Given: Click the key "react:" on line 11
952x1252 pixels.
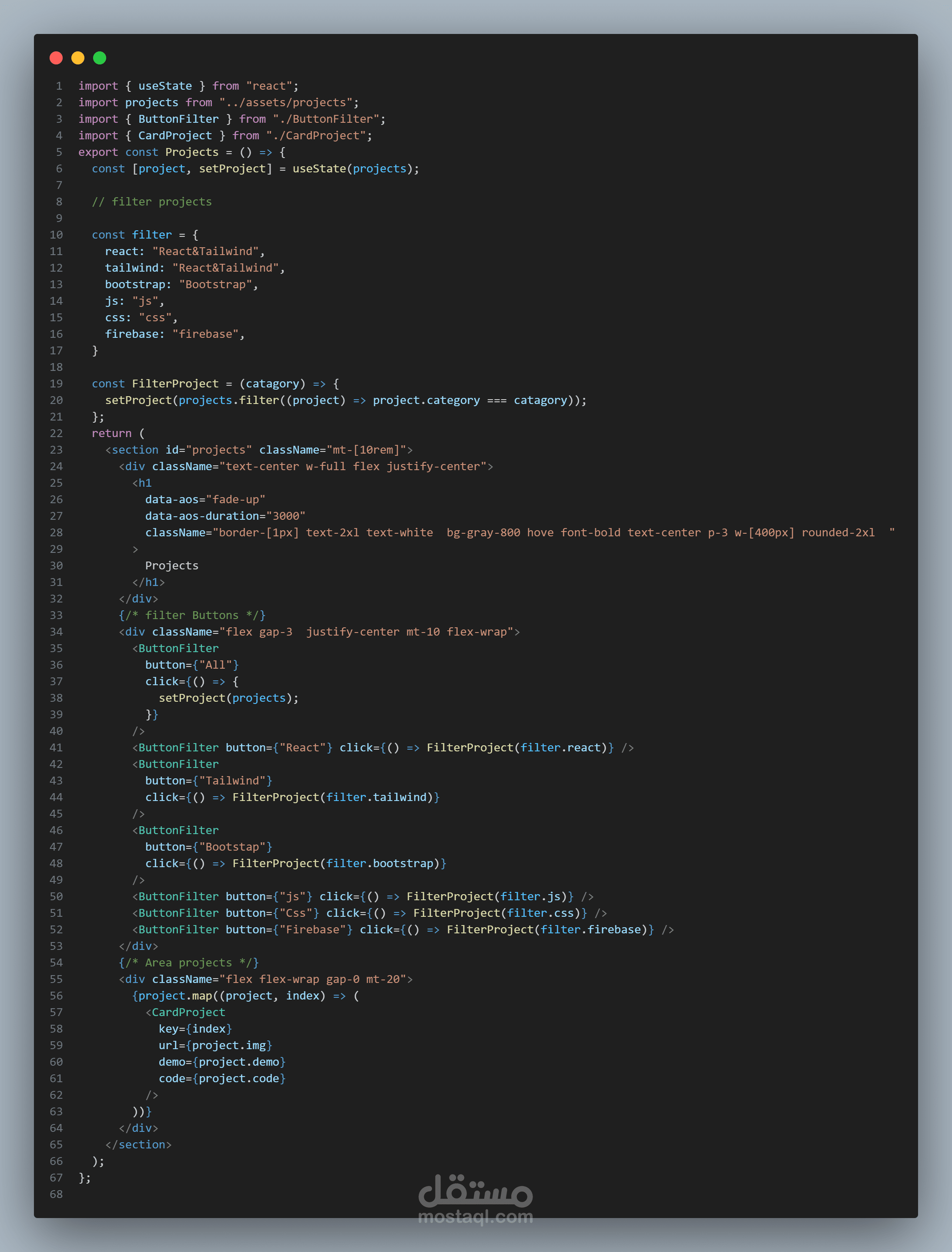Looking at the screenshot, I should pos(125,251).
